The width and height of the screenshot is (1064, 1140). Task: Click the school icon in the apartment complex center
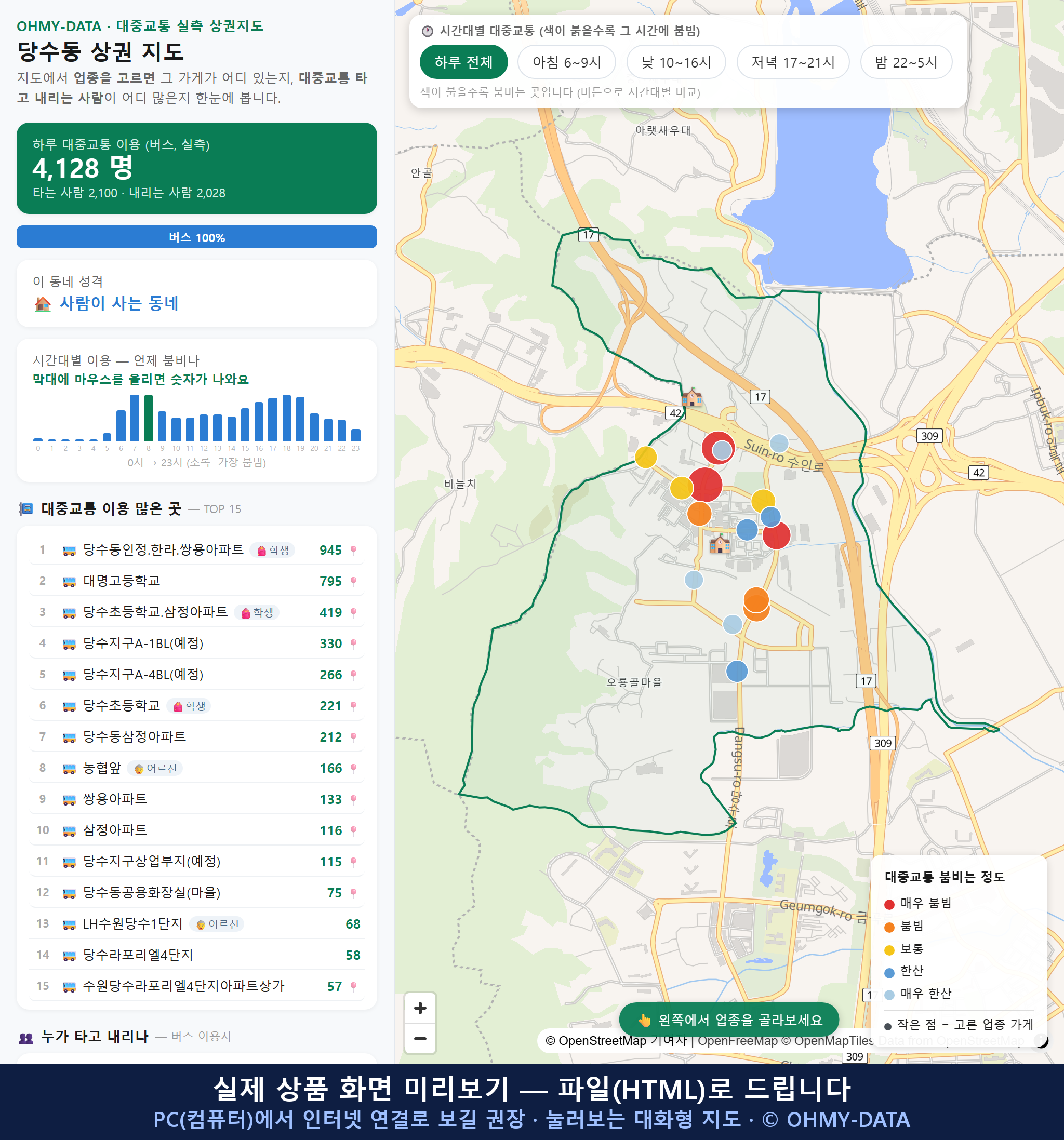coord(721,543)
